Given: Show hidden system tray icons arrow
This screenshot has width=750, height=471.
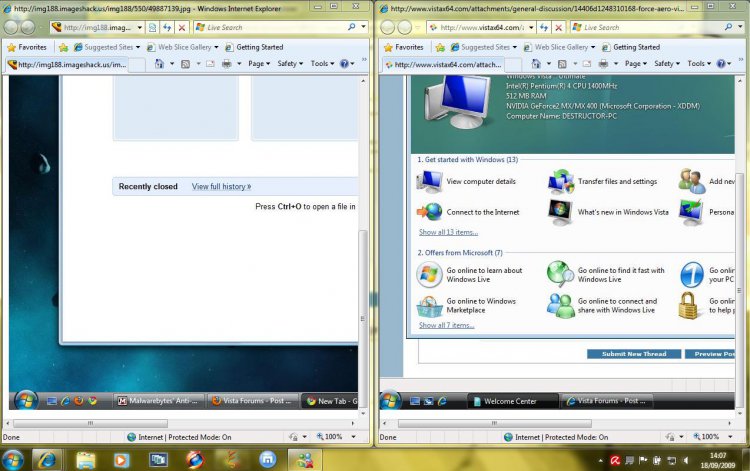Looking at the screenshot, I should tap(600, 460).
